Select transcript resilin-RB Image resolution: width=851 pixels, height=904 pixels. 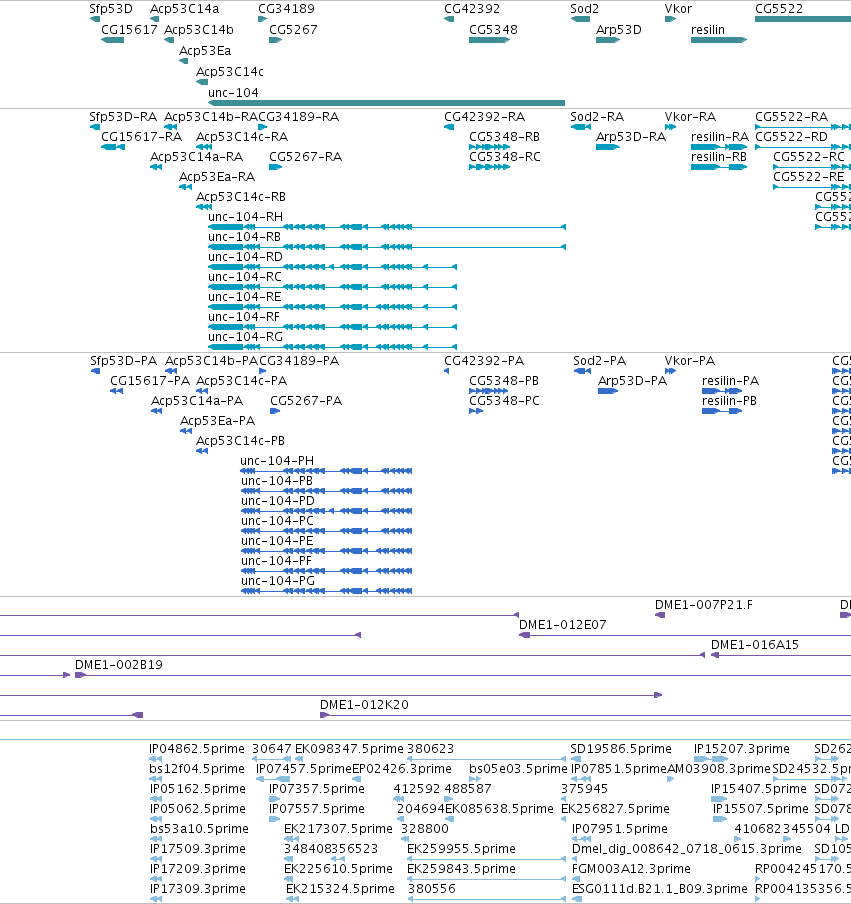click(x=719, y=167)
